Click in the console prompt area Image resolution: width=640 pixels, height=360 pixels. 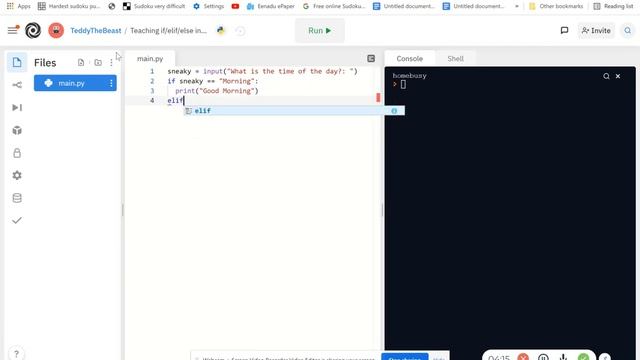403,84
